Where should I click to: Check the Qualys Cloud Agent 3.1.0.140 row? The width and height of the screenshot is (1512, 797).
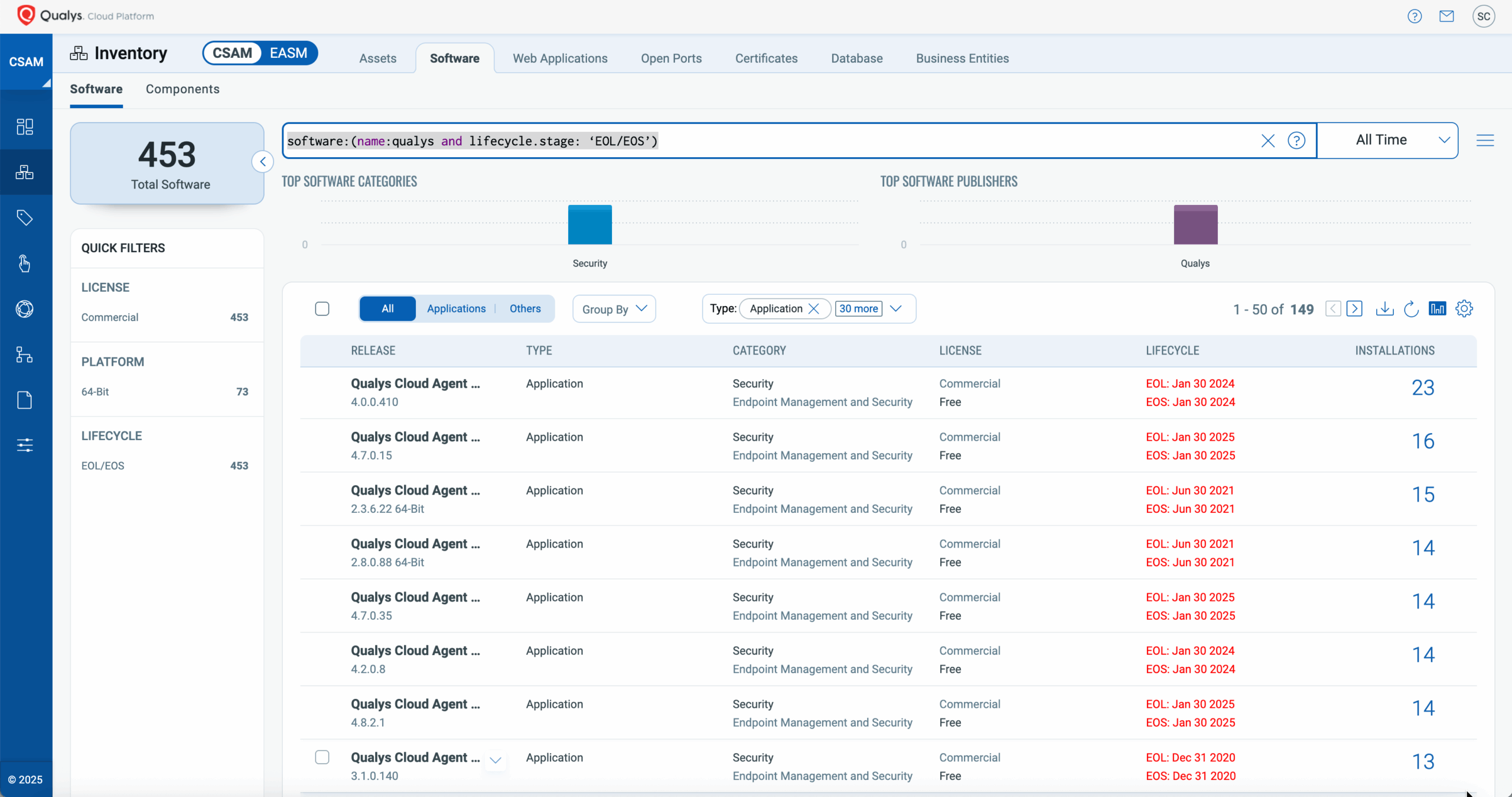tap(322, 757)
